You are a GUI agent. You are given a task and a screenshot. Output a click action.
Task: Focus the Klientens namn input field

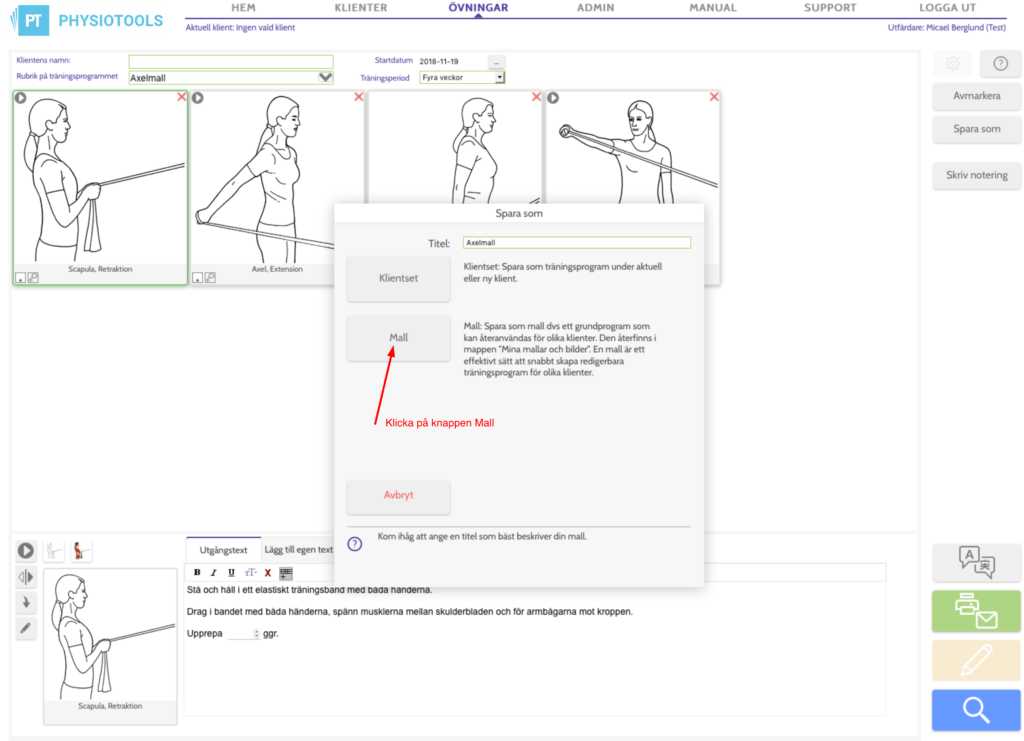point(231,61)
